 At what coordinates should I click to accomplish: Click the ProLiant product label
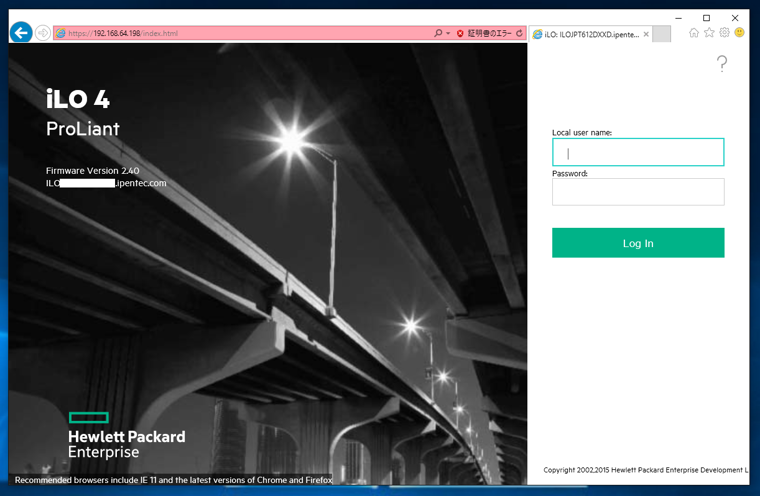point(82,129)
